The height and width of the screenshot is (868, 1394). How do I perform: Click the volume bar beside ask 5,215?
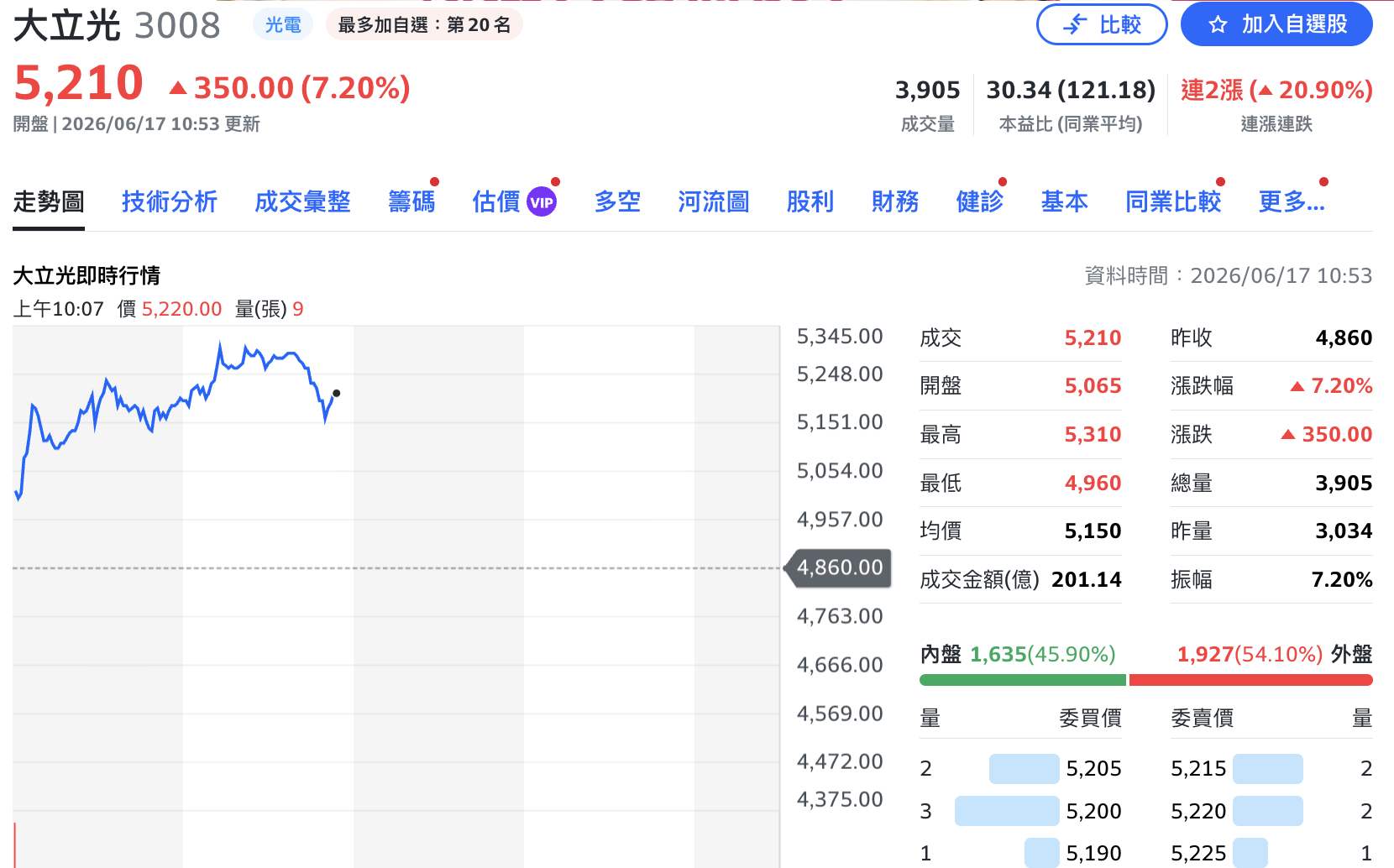click(x=1268, y=769)
